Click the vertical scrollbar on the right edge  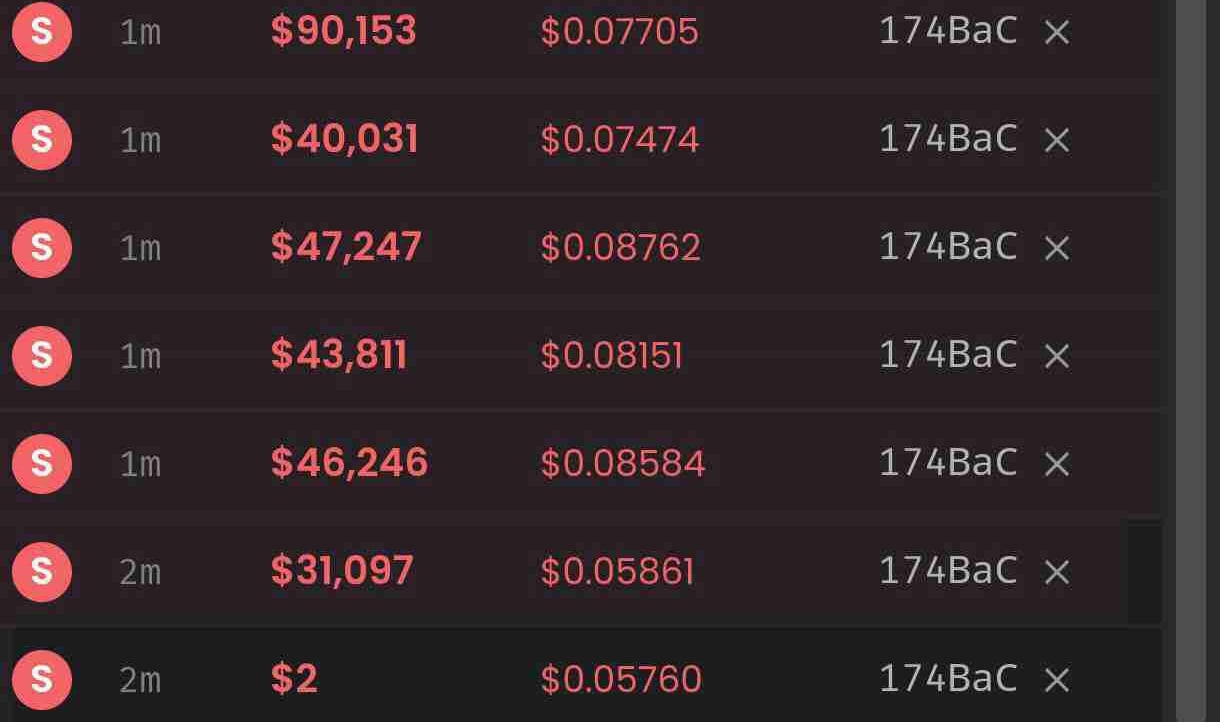tap(1198, 360)
